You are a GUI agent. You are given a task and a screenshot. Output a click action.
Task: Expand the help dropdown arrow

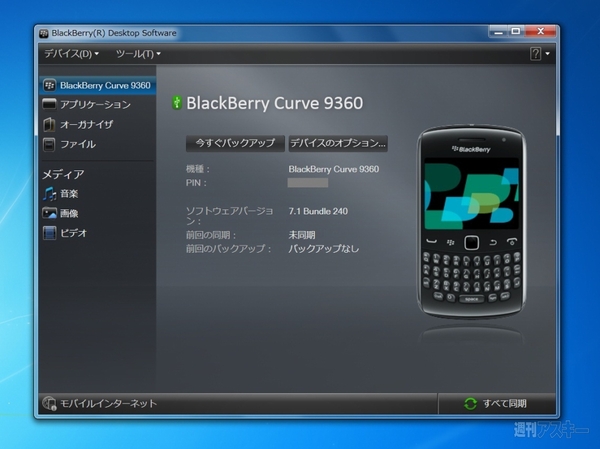(x=548, y=54)
